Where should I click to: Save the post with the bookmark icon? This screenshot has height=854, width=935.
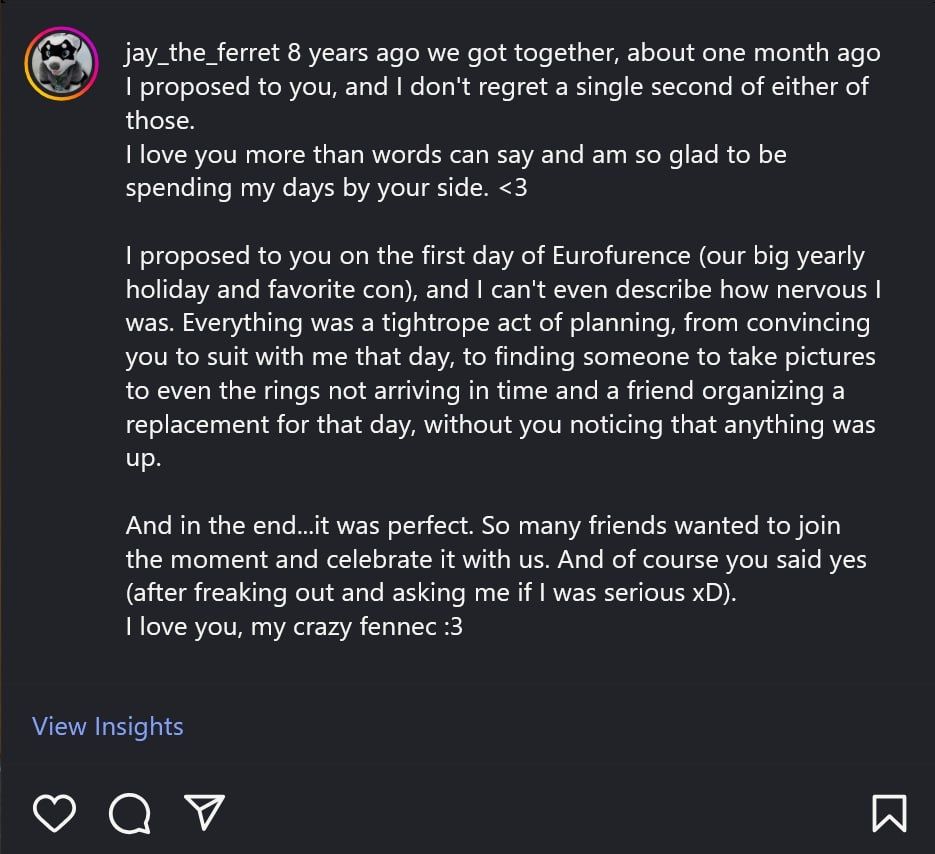[x=889, y=813]
